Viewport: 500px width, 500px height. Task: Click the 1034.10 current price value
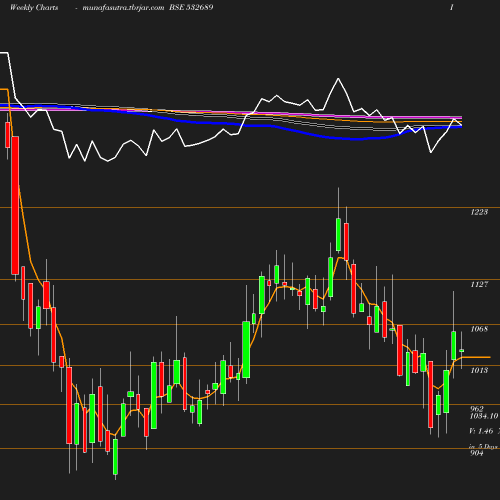[x=484, y=416]
